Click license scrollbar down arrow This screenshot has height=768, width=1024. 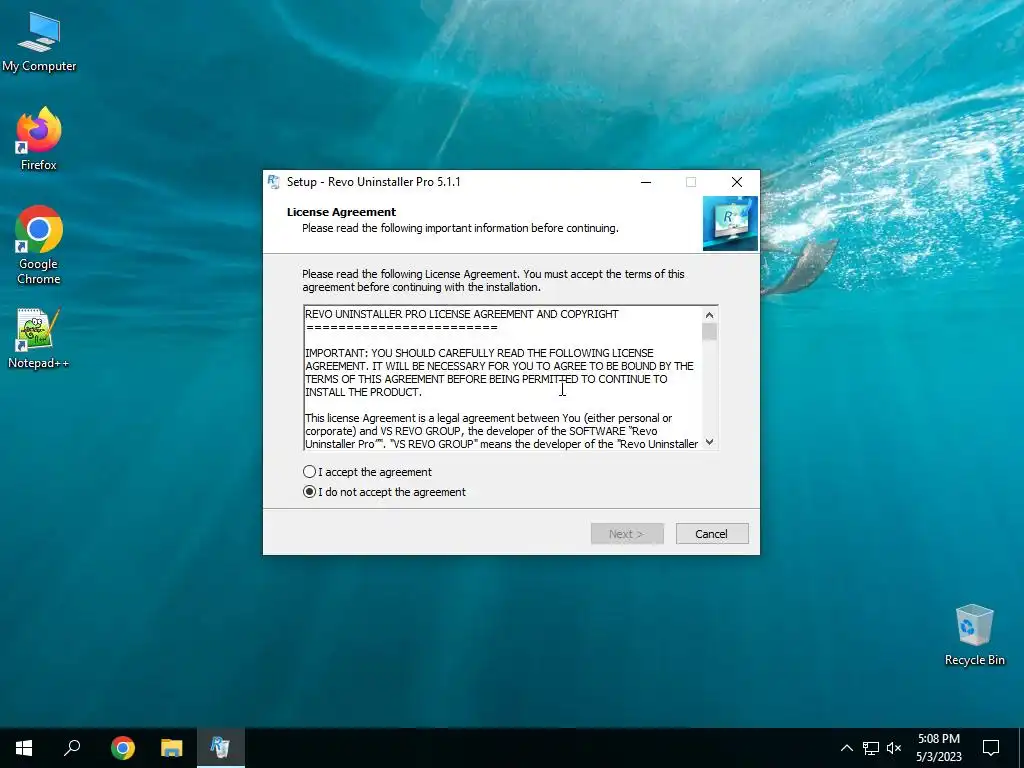click(x=709, y=442)
